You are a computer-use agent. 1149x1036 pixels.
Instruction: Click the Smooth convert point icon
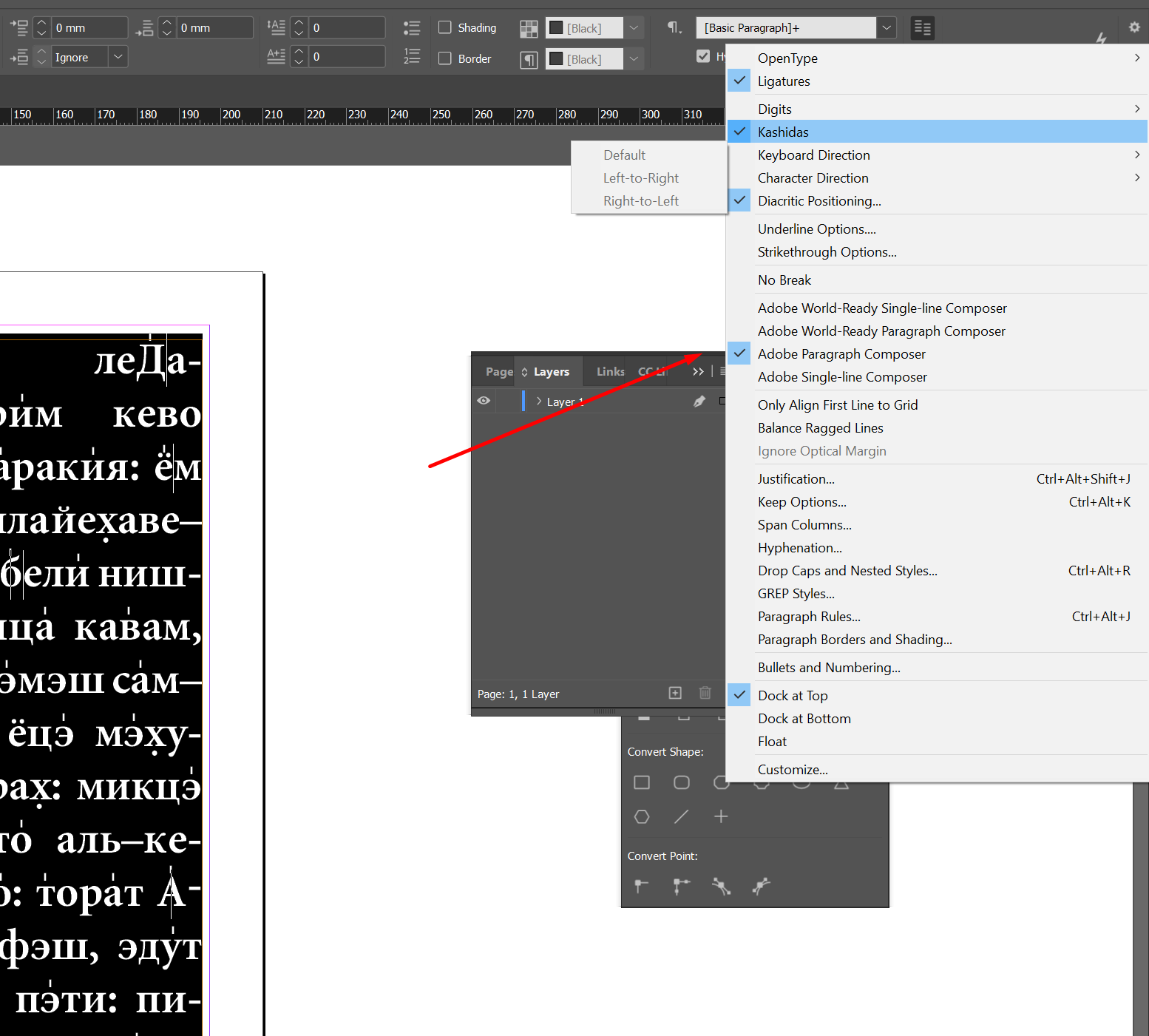(x=721, y=886)
